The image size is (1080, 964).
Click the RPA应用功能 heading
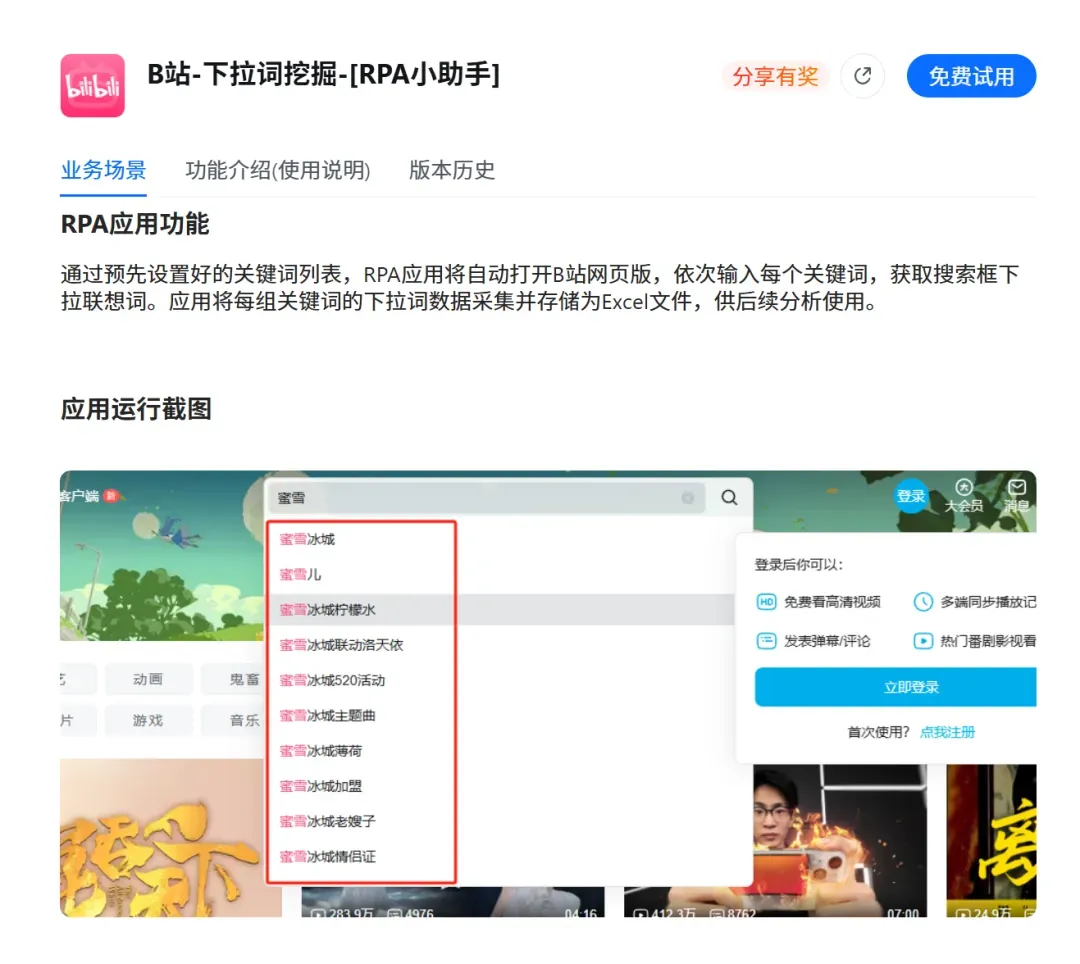pyautogui.click(x=135, y=224)
